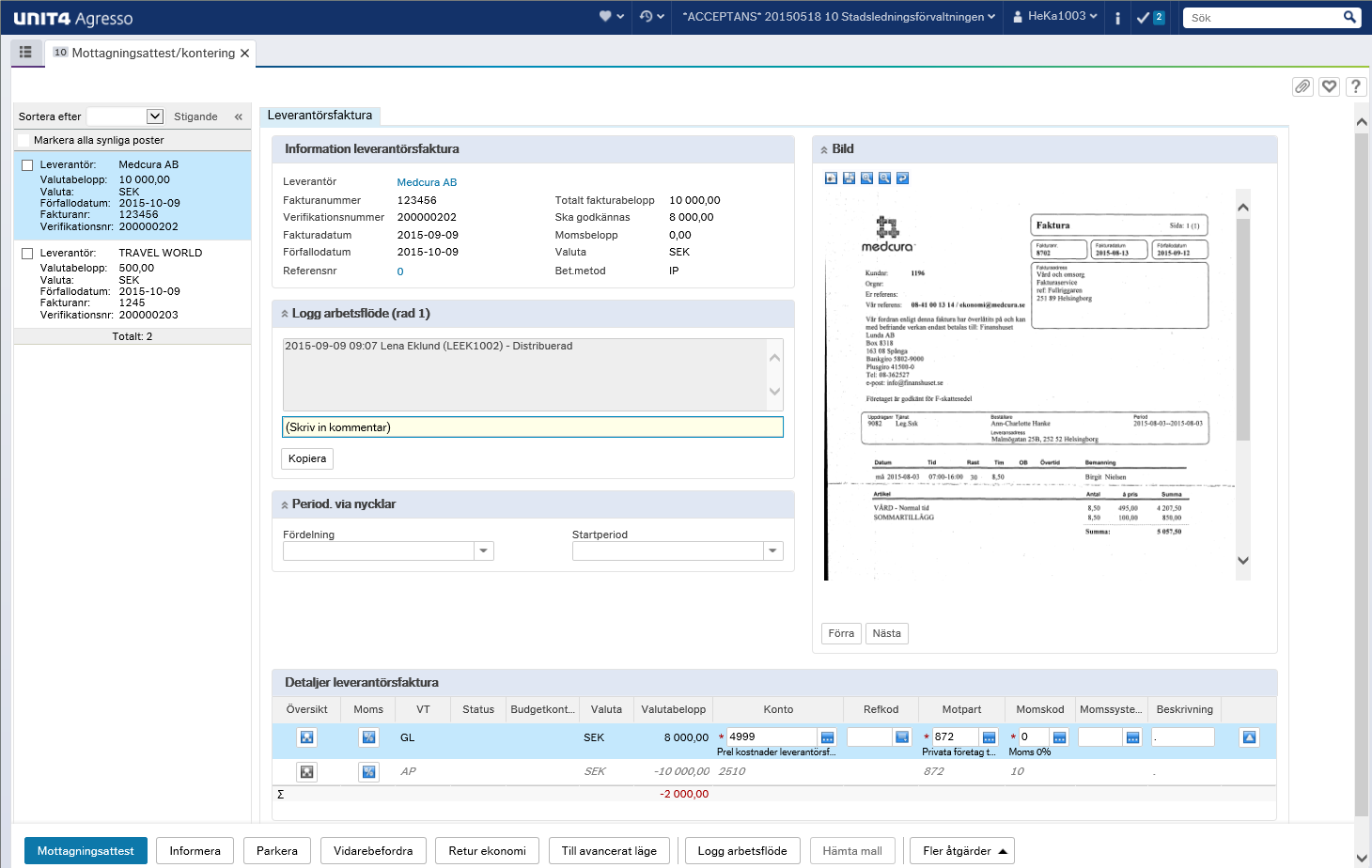Open Moms icon on AP row

(368, 772)
